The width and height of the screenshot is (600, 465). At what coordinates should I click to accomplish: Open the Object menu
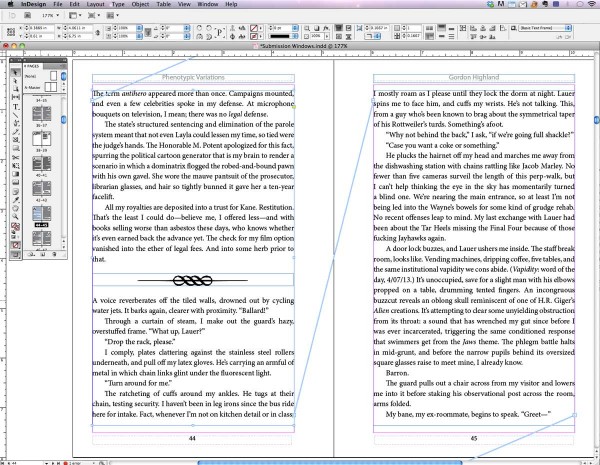point(140,4)
